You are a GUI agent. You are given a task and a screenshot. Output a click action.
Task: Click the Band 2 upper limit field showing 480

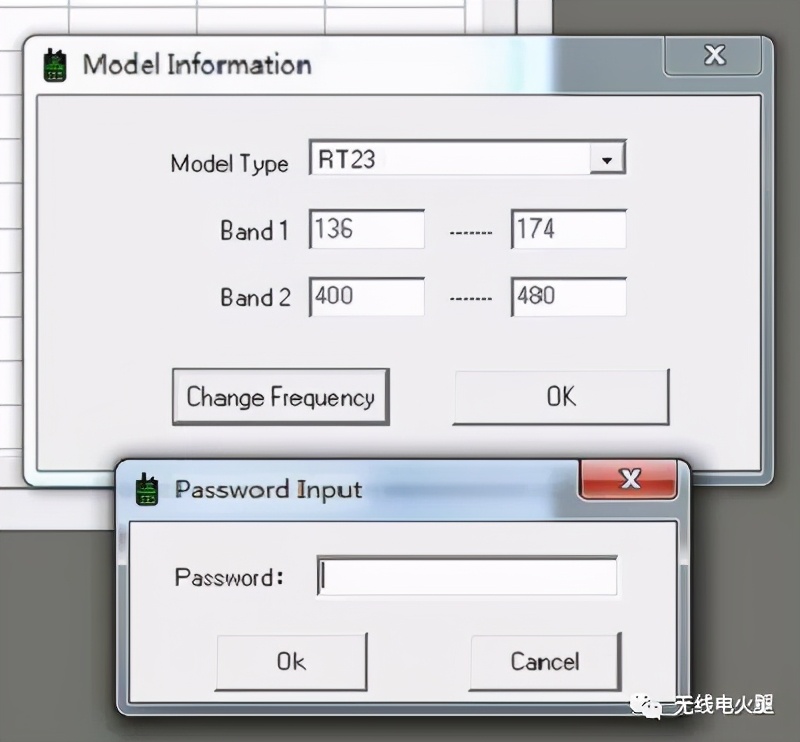click(568, 296)
